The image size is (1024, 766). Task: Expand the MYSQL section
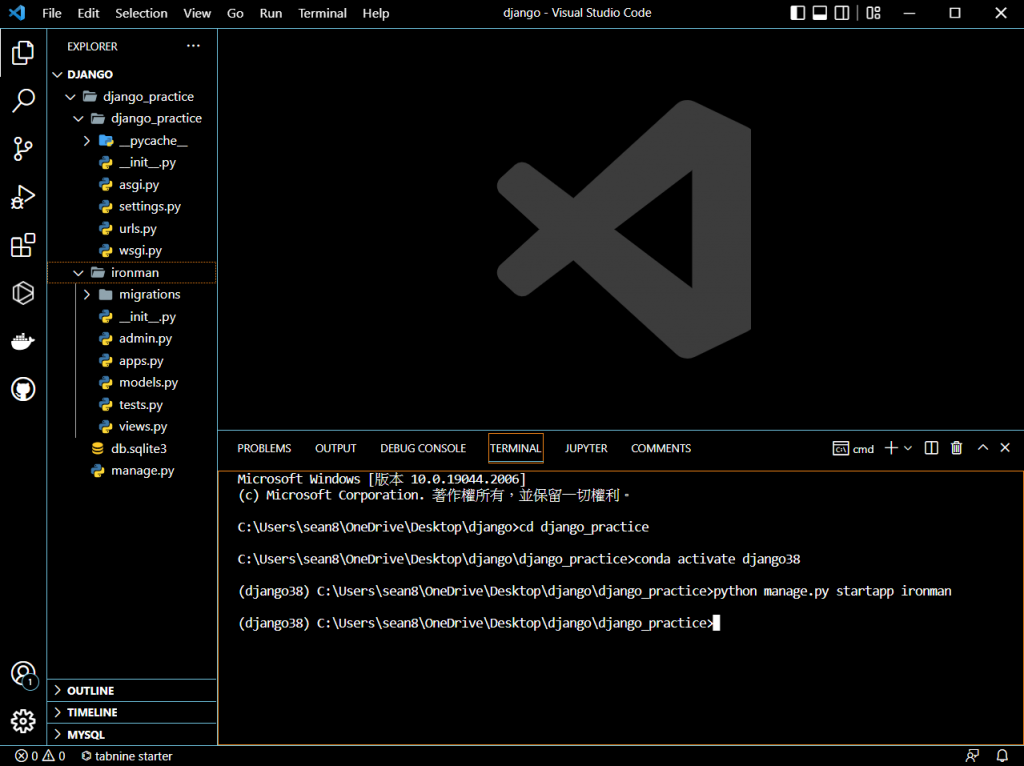point(132,734)
